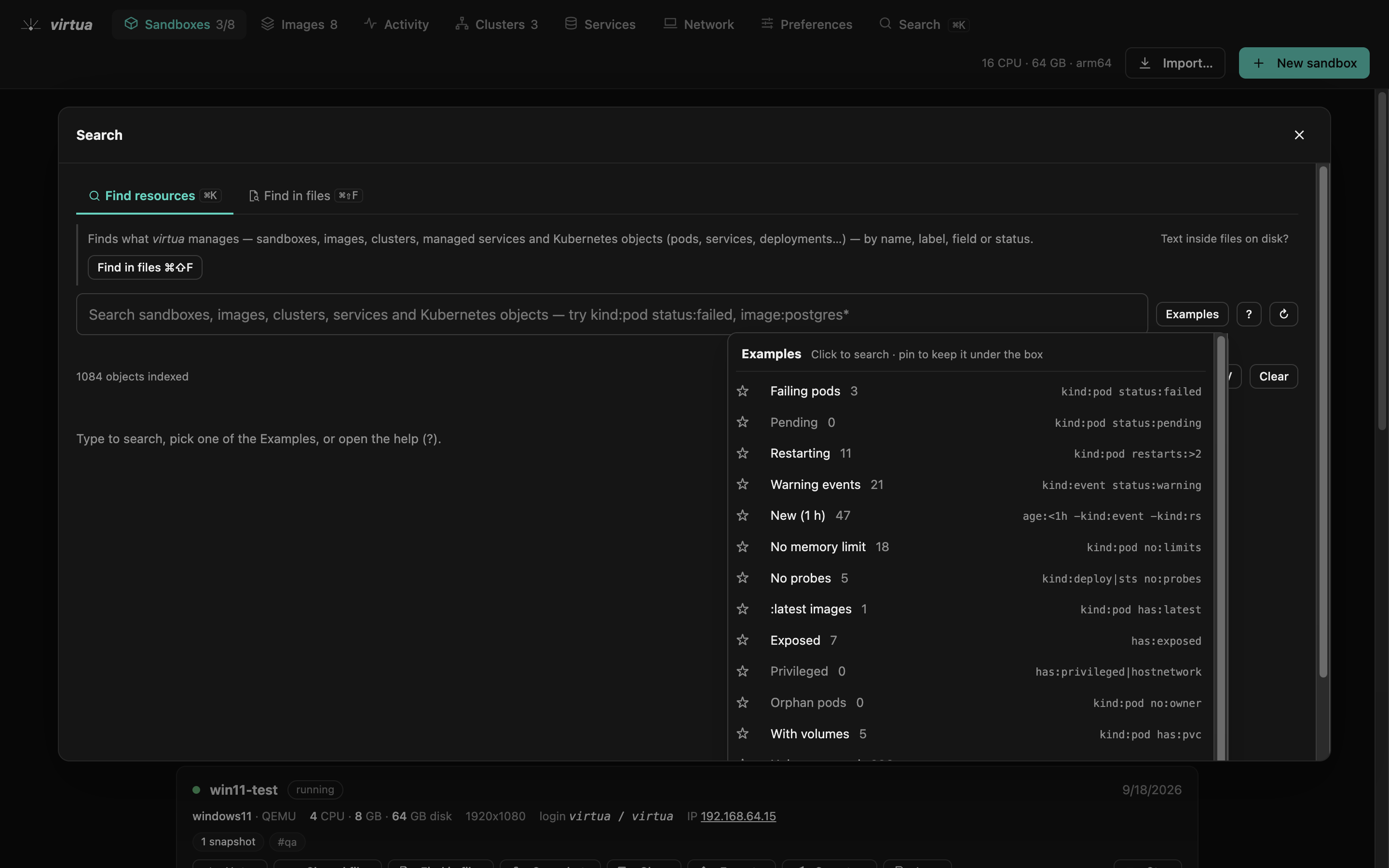The image size is (1389, 868).
Task: Go to the Services tab
Action: (x=600, y=24)
